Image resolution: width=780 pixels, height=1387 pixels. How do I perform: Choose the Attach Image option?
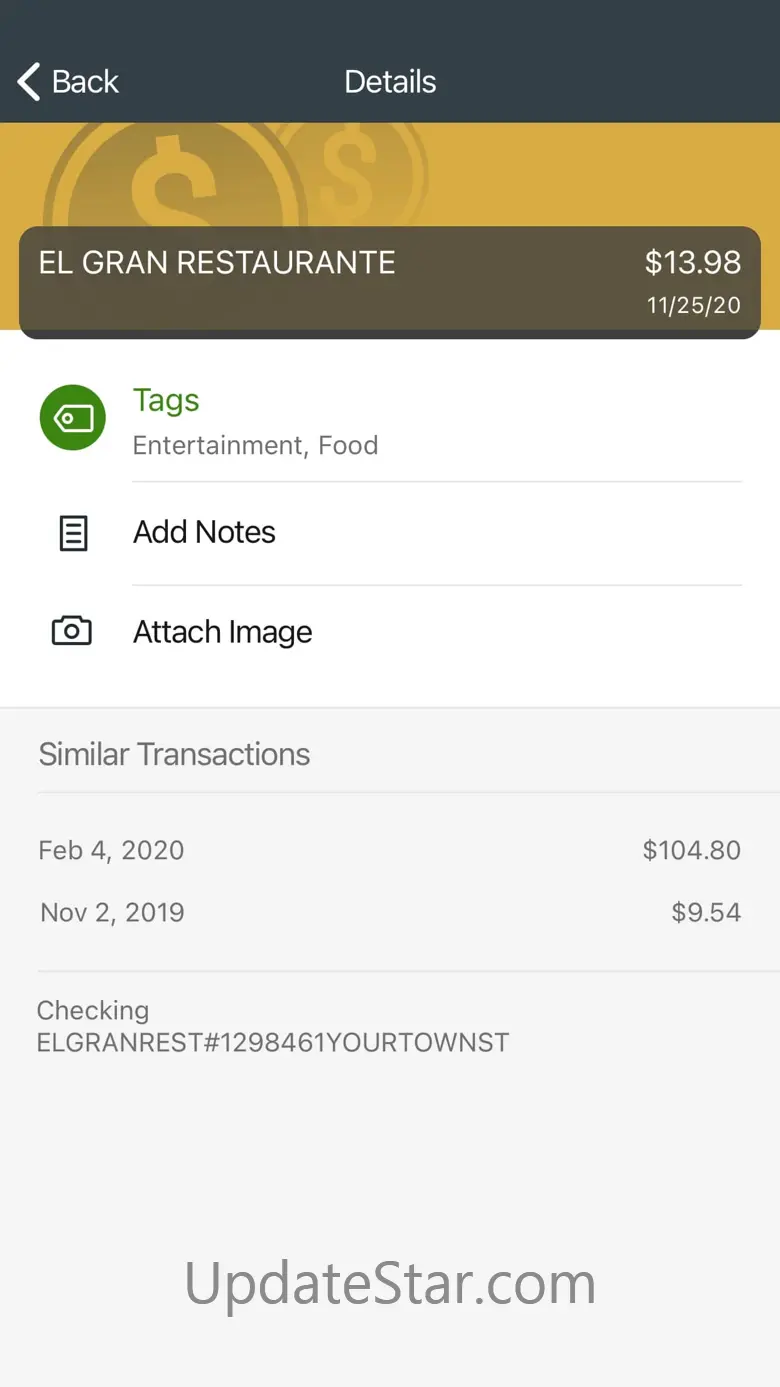[222, 632]
